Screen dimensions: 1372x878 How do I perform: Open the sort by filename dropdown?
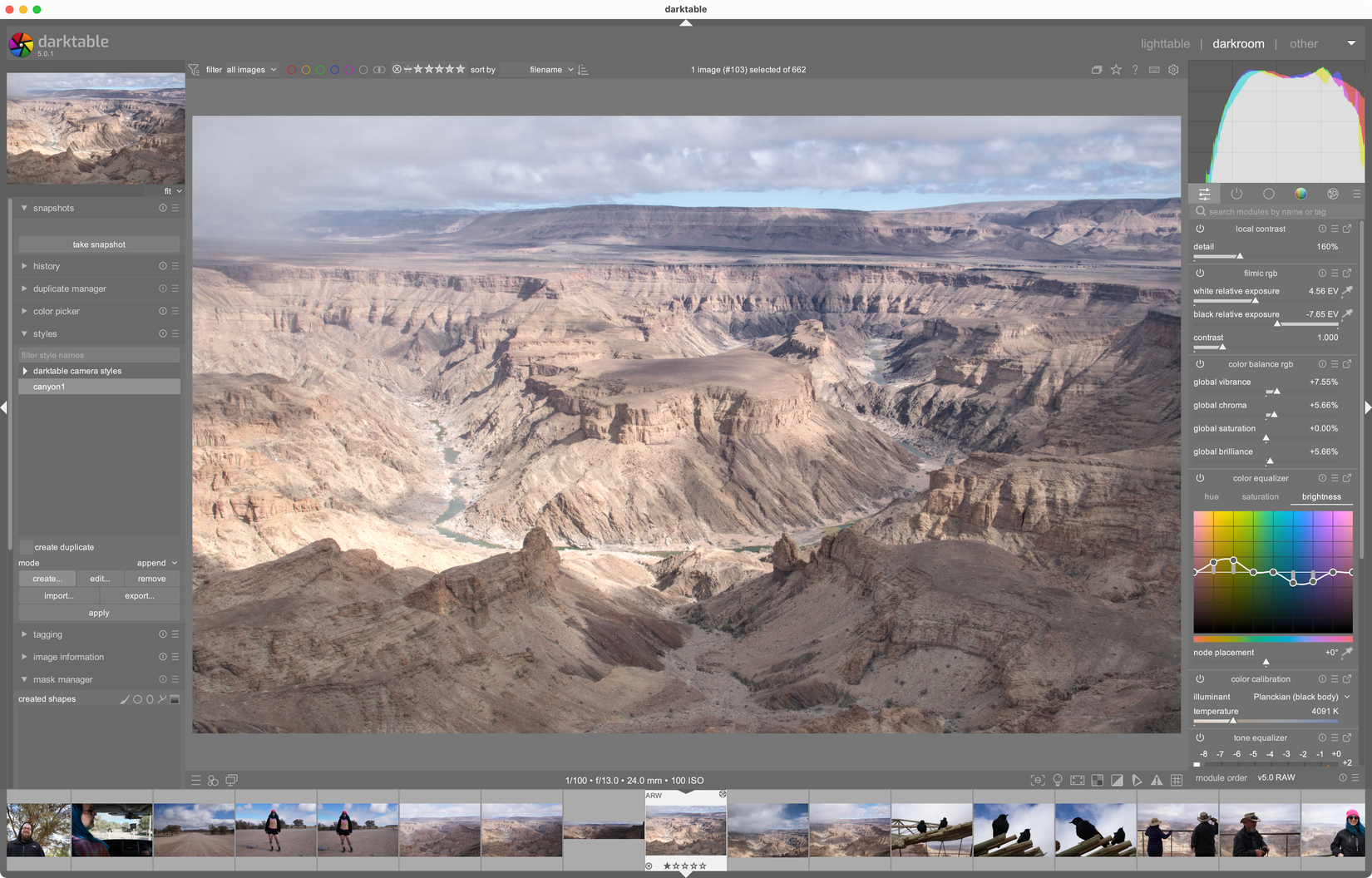(546, 70)
